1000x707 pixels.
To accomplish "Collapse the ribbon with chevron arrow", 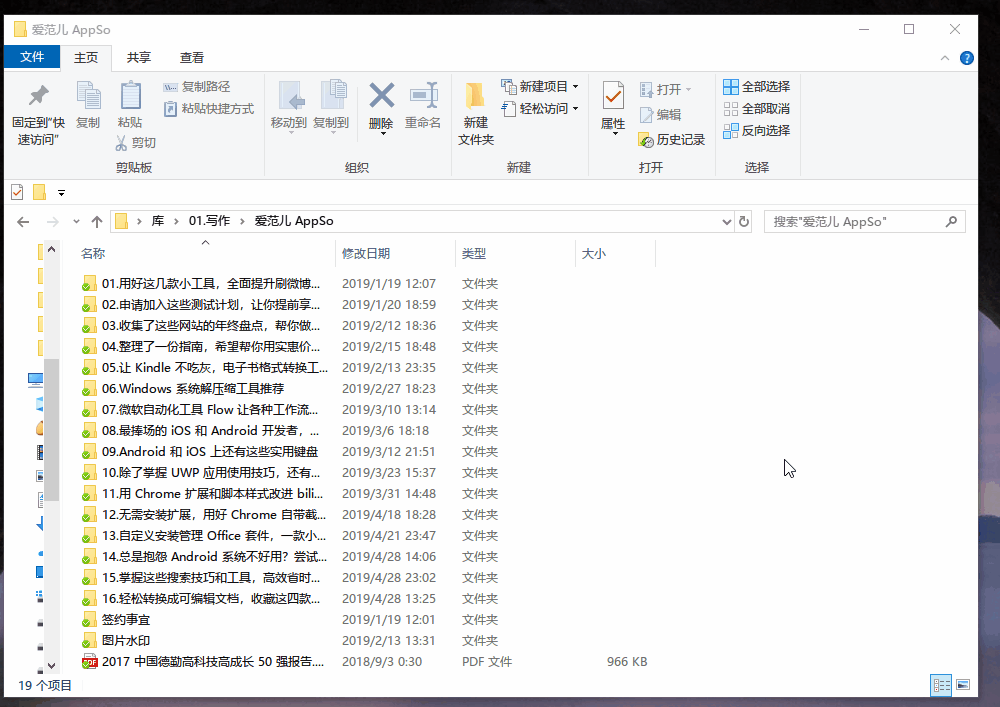I will pyautogui.click(x=945, y=58).
